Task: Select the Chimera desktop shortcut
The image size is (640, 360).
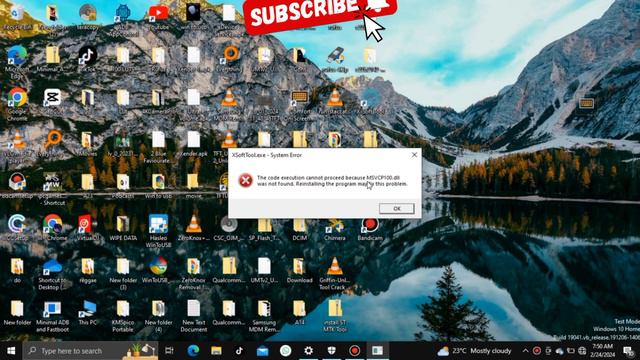Action: pyautogui.click(x=335, y=228)
